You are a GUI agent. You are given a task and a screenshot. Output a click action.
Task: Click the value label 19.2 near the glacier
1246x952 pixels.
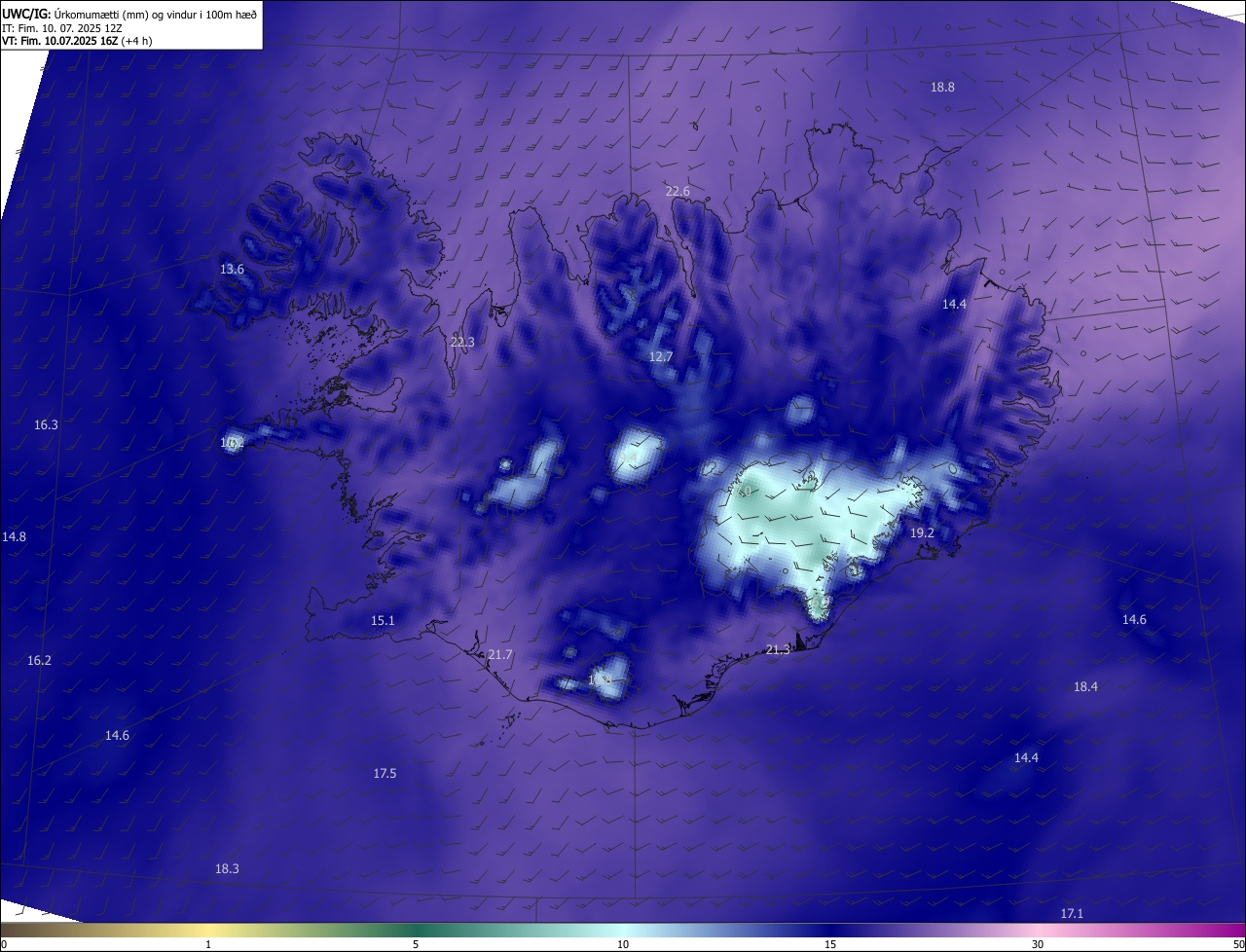[922, 532]
